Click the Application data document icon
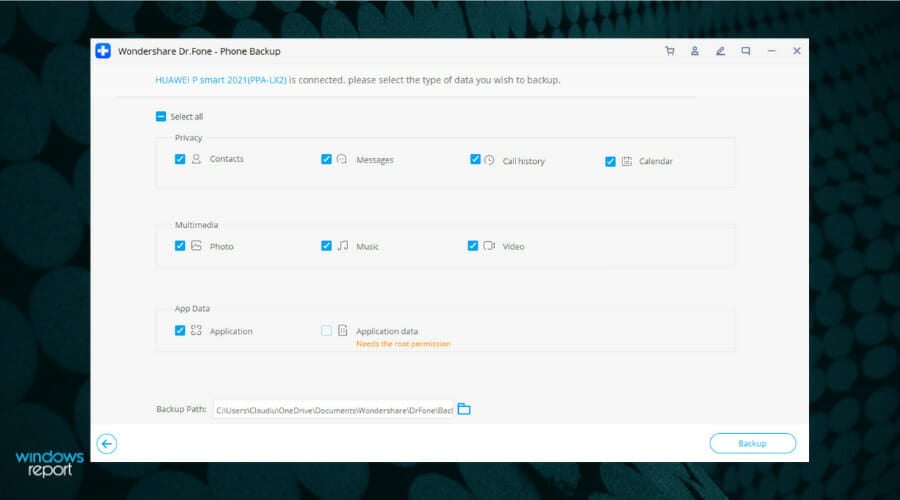Screen dimensions: 900x500 pos(343,330)
